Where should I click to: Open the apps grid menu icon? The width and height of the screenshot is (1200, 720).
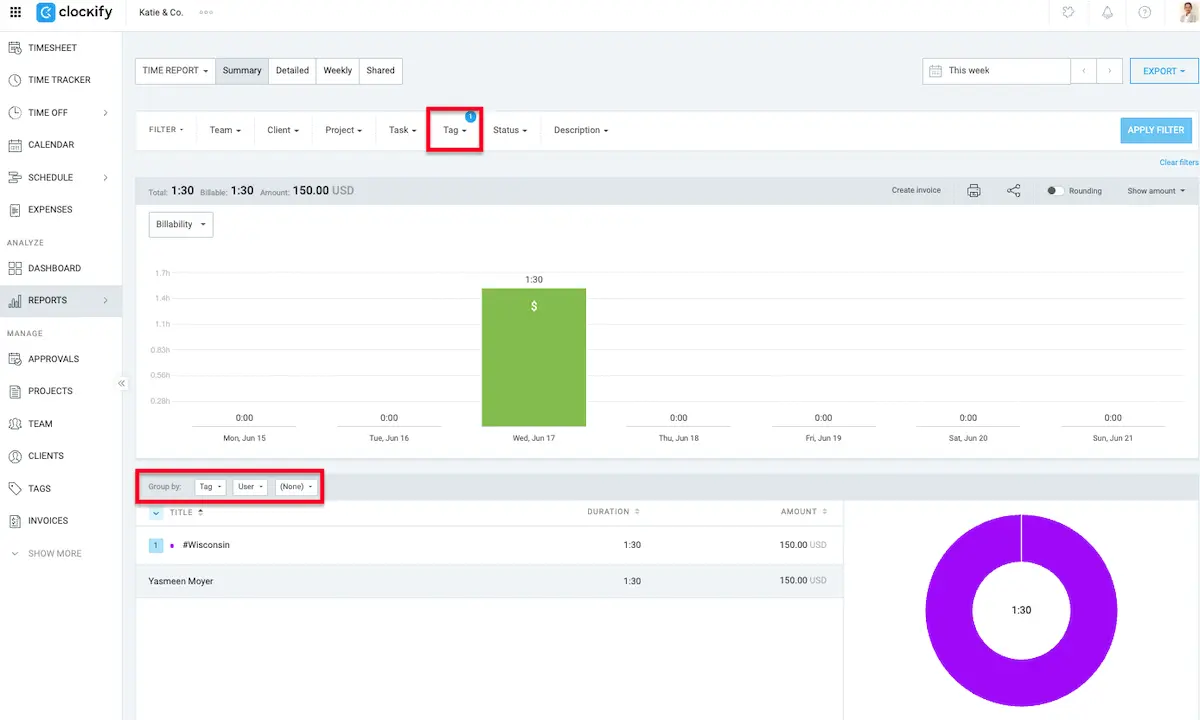15,13
